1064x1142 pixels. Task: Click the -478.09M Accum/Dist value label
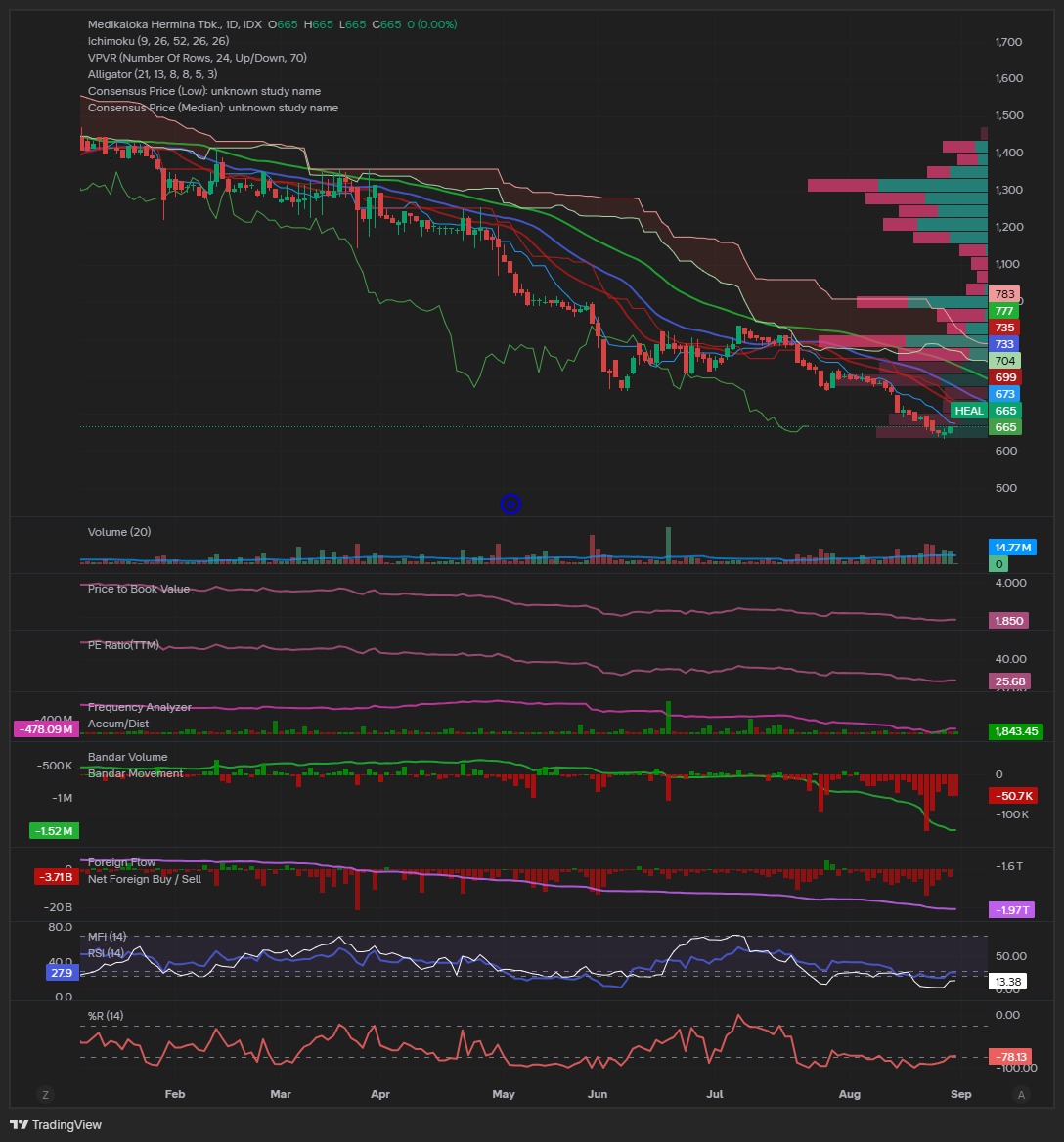46,729
